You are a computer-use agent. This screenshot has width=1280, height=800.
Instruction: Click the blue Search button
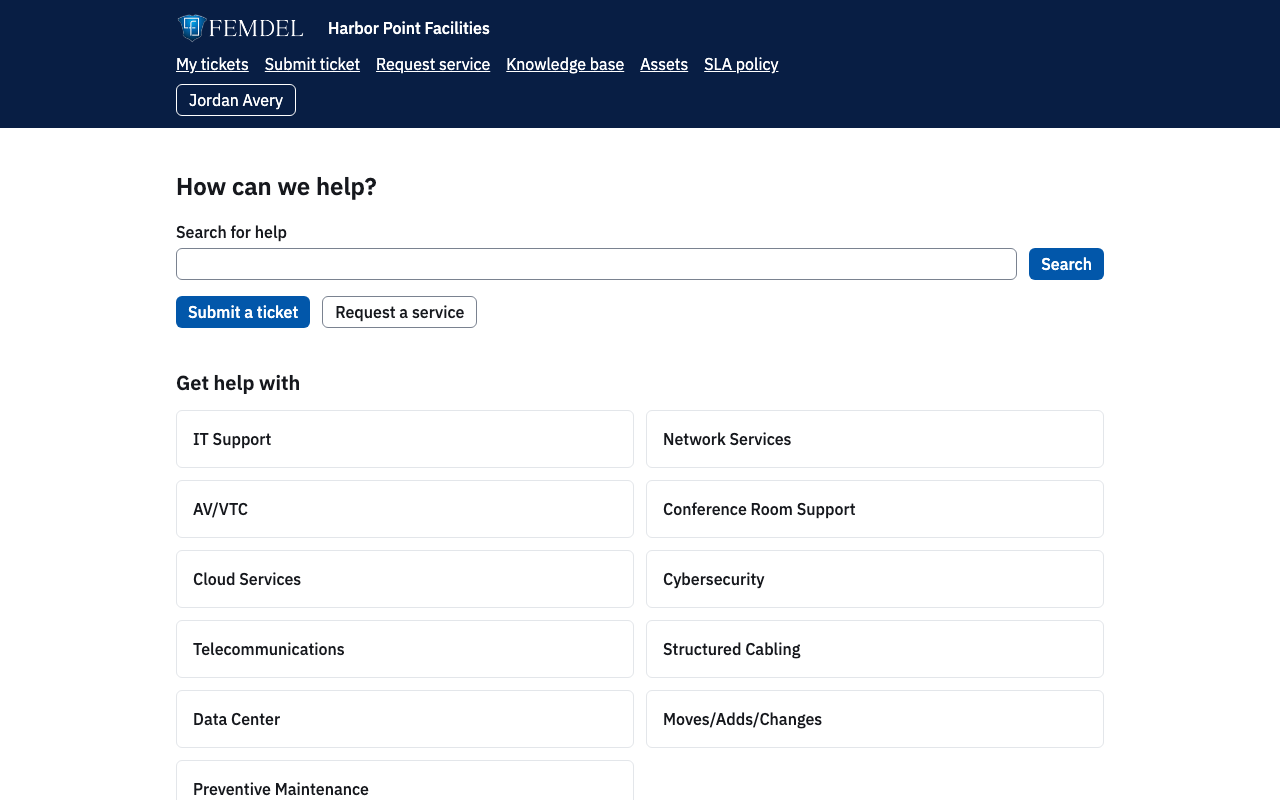coord(1066,264)
